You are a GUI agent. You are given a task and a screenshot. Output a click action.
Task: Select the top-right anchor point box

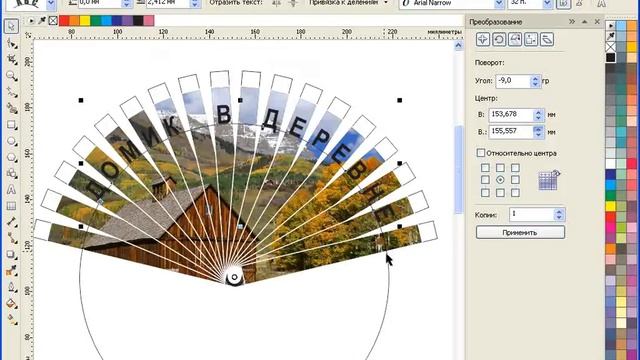tap(515, 168)
